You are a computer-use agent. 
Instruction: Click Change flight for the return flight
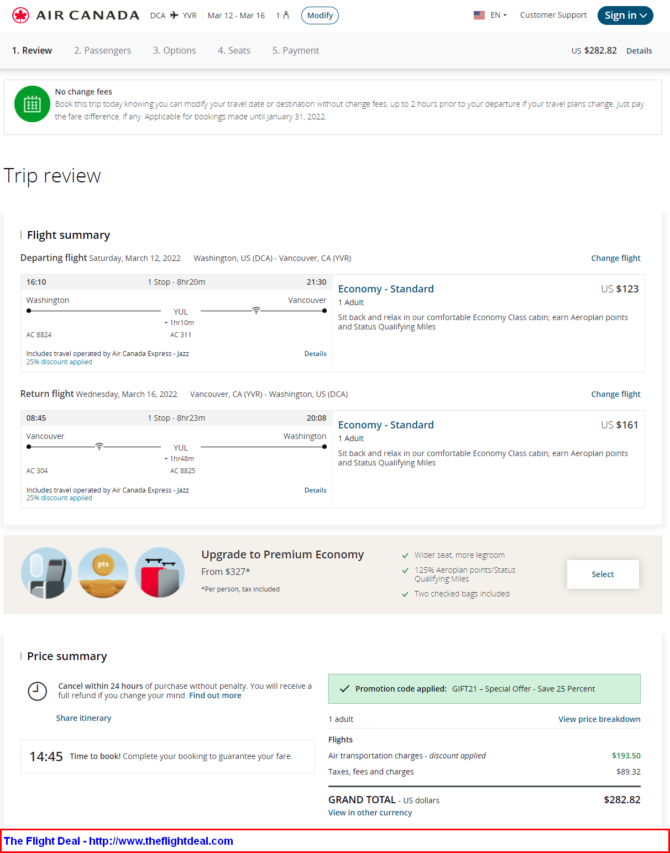tap(616, 394)
